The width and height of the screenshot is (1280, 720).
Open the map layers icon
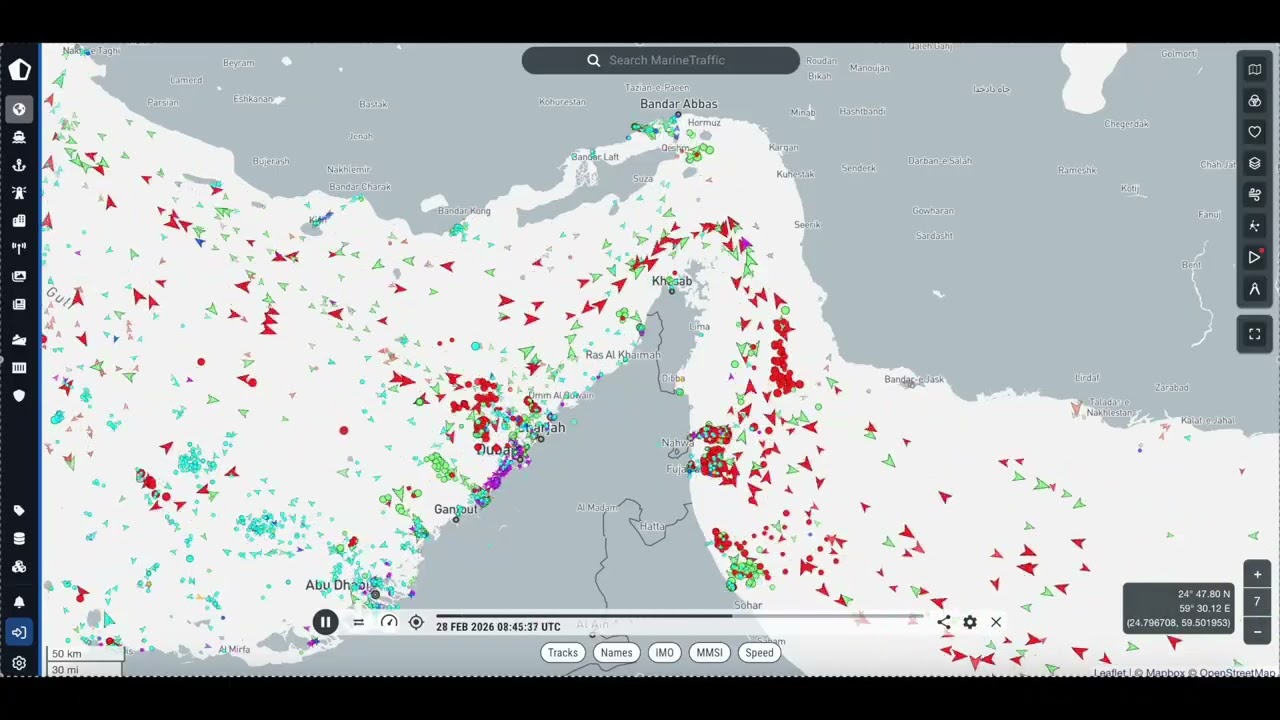click(1255, 163)
